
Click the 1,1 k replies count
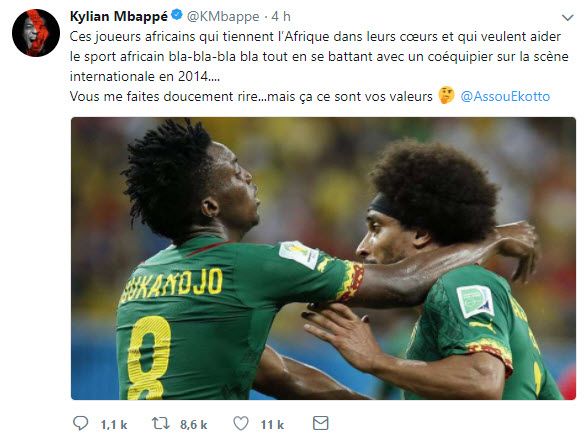click(114, 425)
